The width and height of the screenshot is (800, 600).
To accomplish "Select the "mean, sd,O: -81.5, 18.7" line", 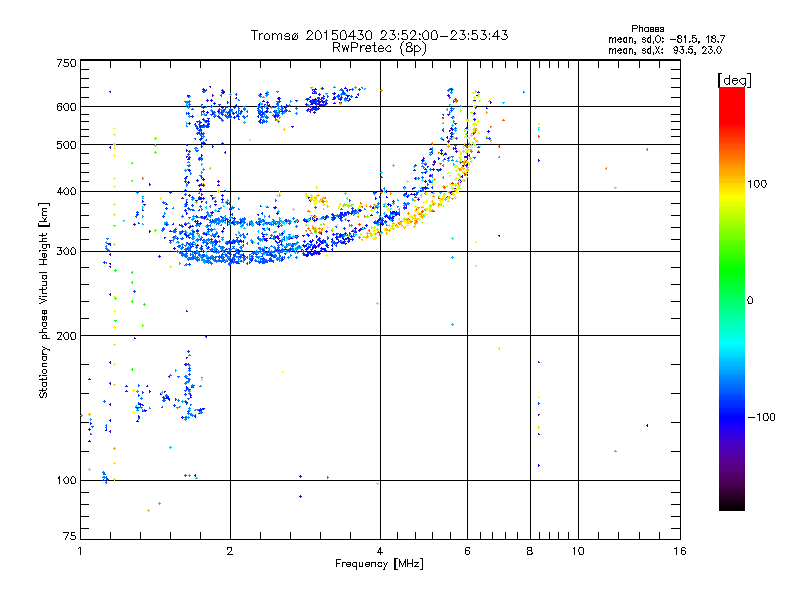I will (666, 39).
